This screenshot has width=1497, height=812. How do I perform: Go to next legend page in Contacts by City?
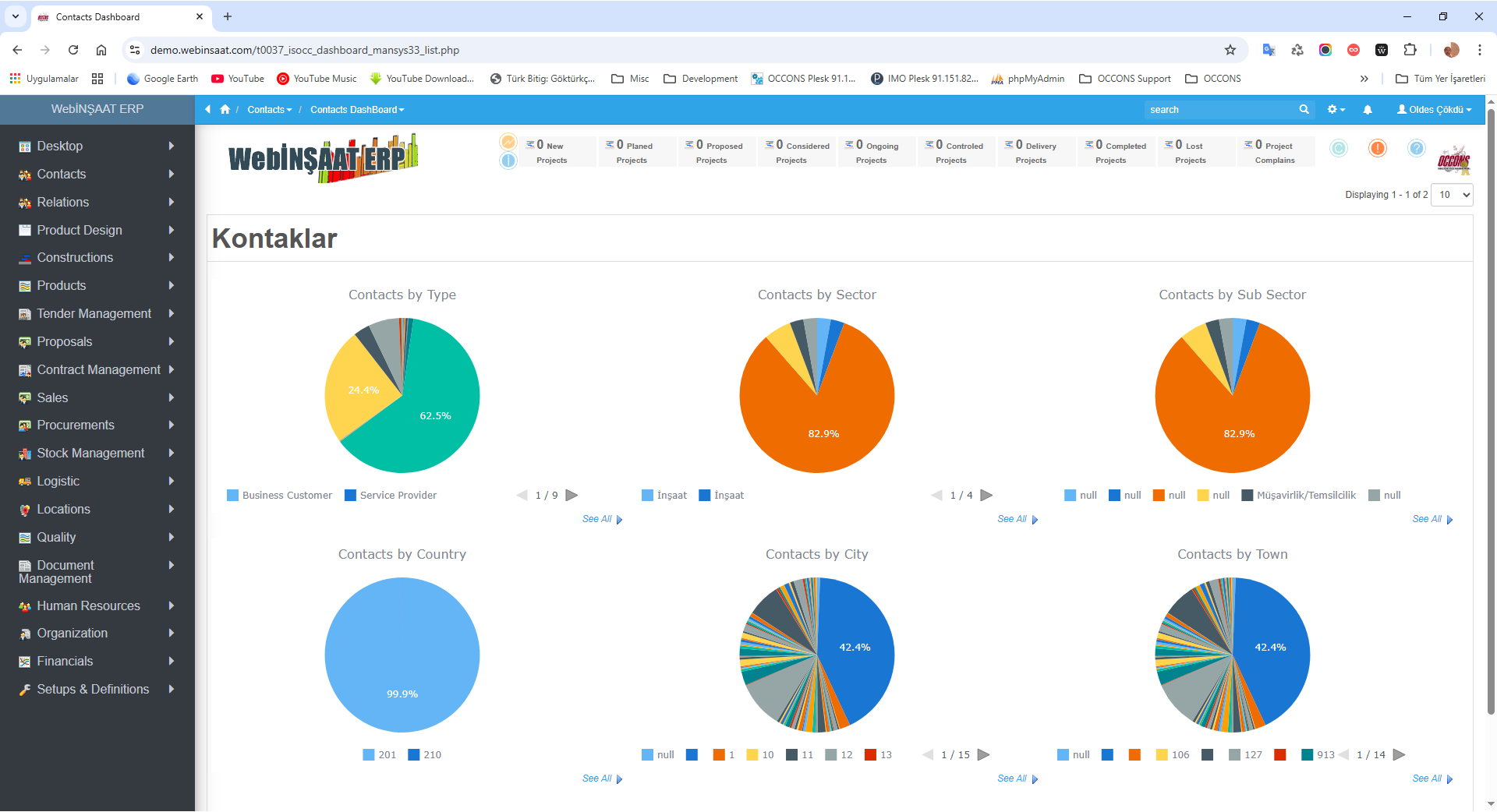(984, 755)
